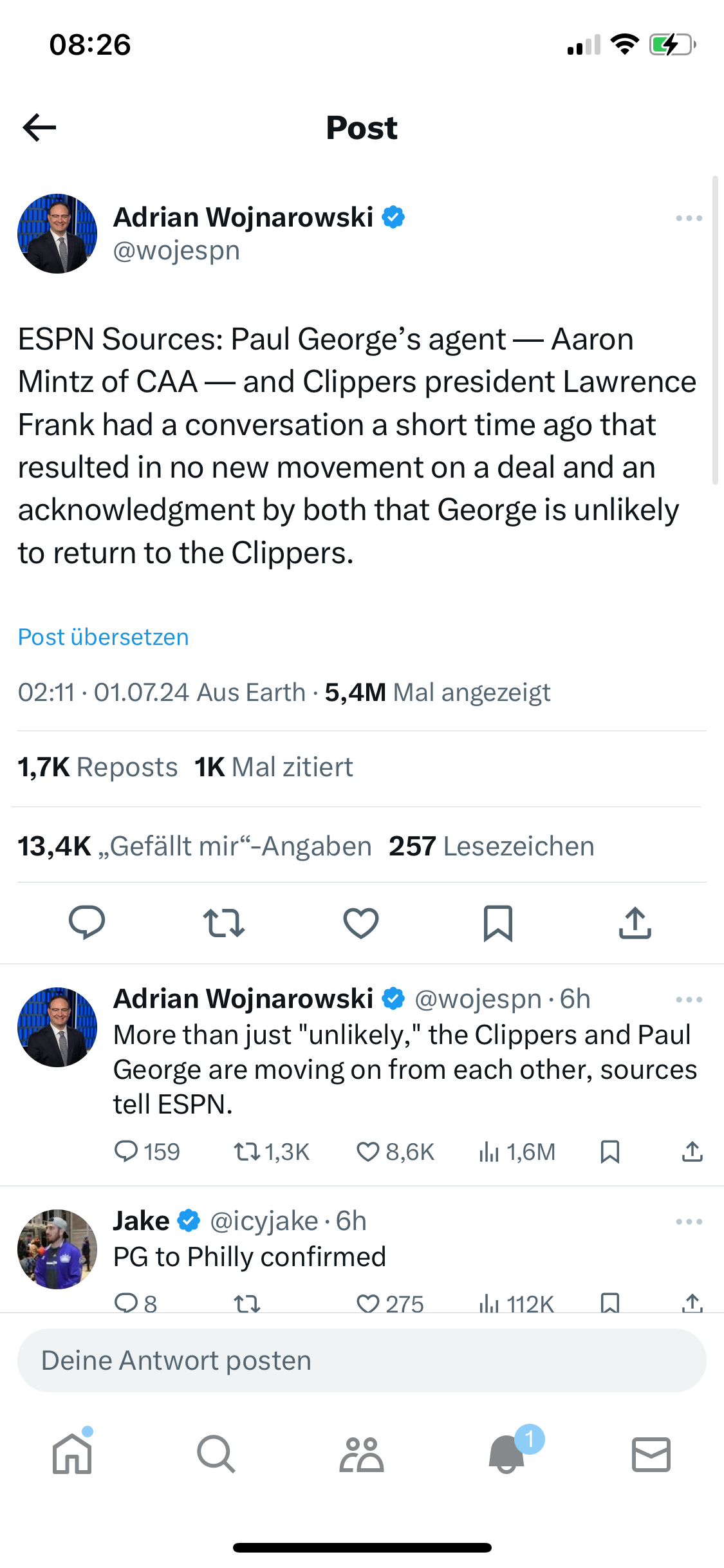Reply to the main post via comment icon
Viewport: 724px width, 1568px height.
[x=87, y=922]
